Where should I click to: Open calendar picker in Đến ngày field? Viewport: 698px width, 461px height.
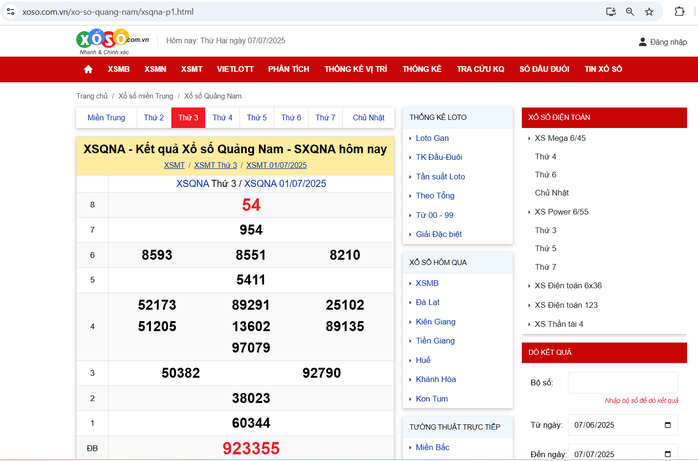tap(667, 453)
